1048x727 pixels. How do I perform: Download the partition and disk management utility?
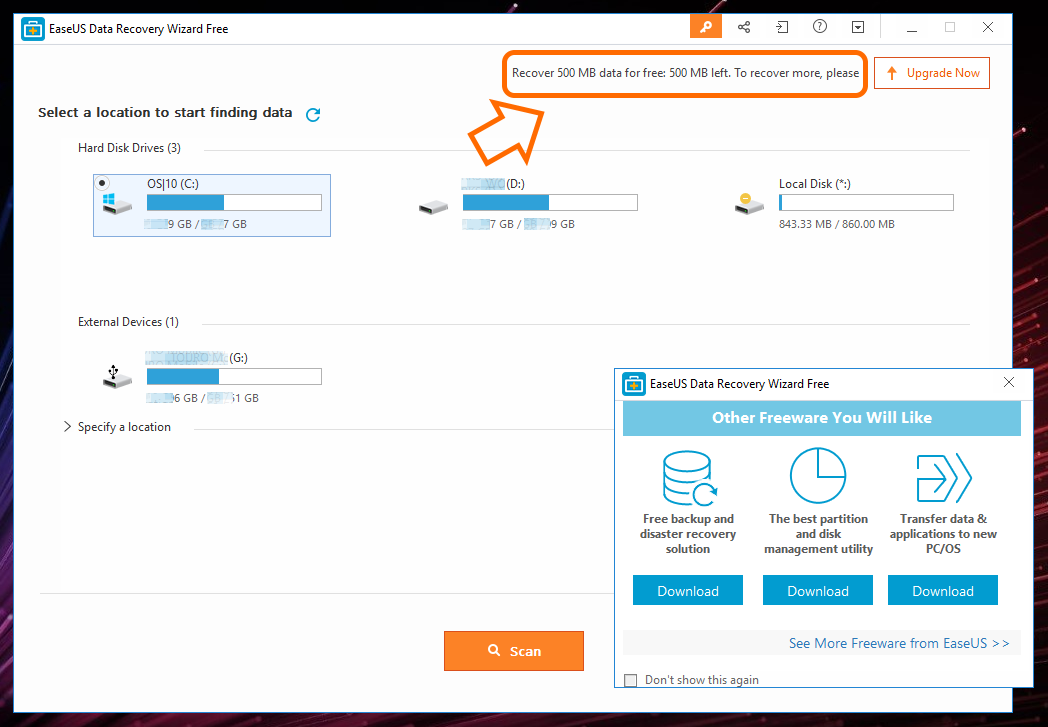[817, 590]
